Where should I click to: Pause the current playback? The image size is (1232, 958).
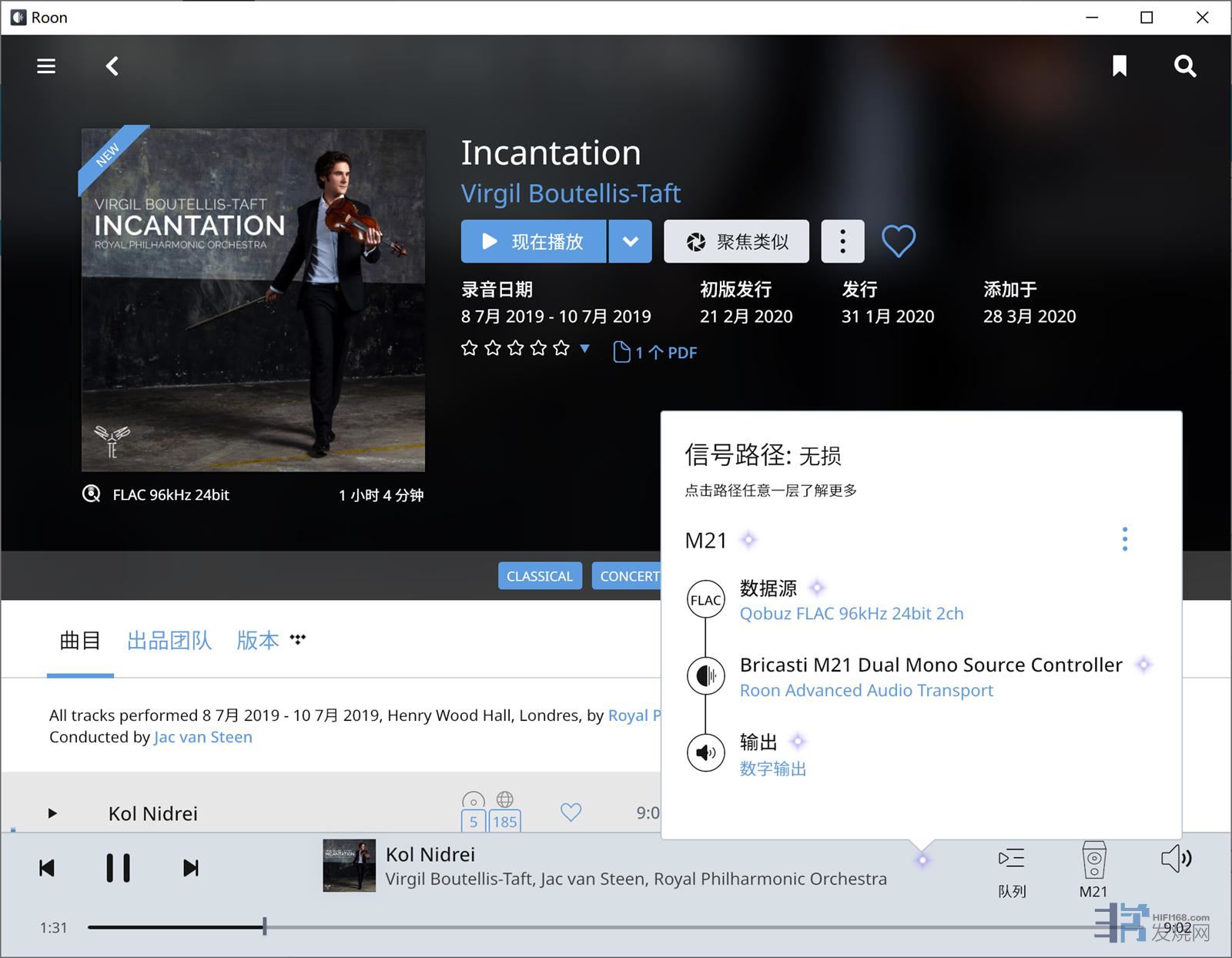tap(118, 868)
